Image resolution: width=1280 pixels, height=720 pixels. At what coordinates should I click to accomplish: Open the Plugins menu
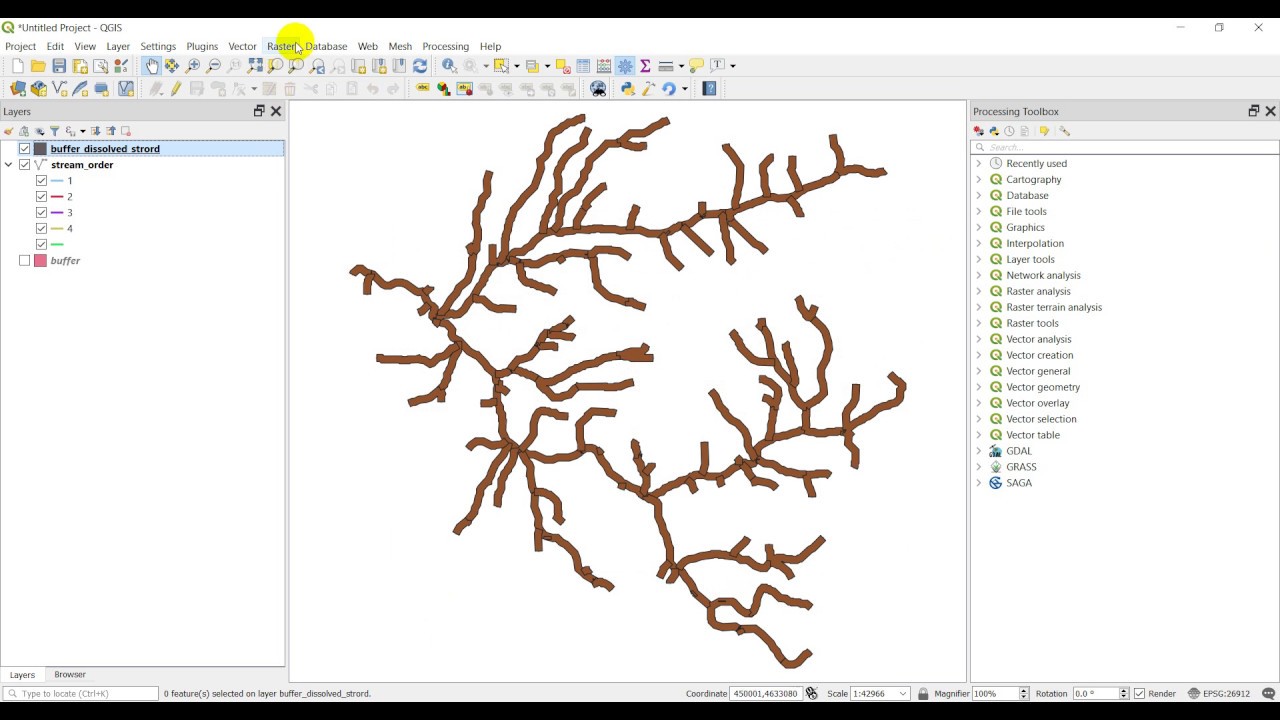coord(202,46)
